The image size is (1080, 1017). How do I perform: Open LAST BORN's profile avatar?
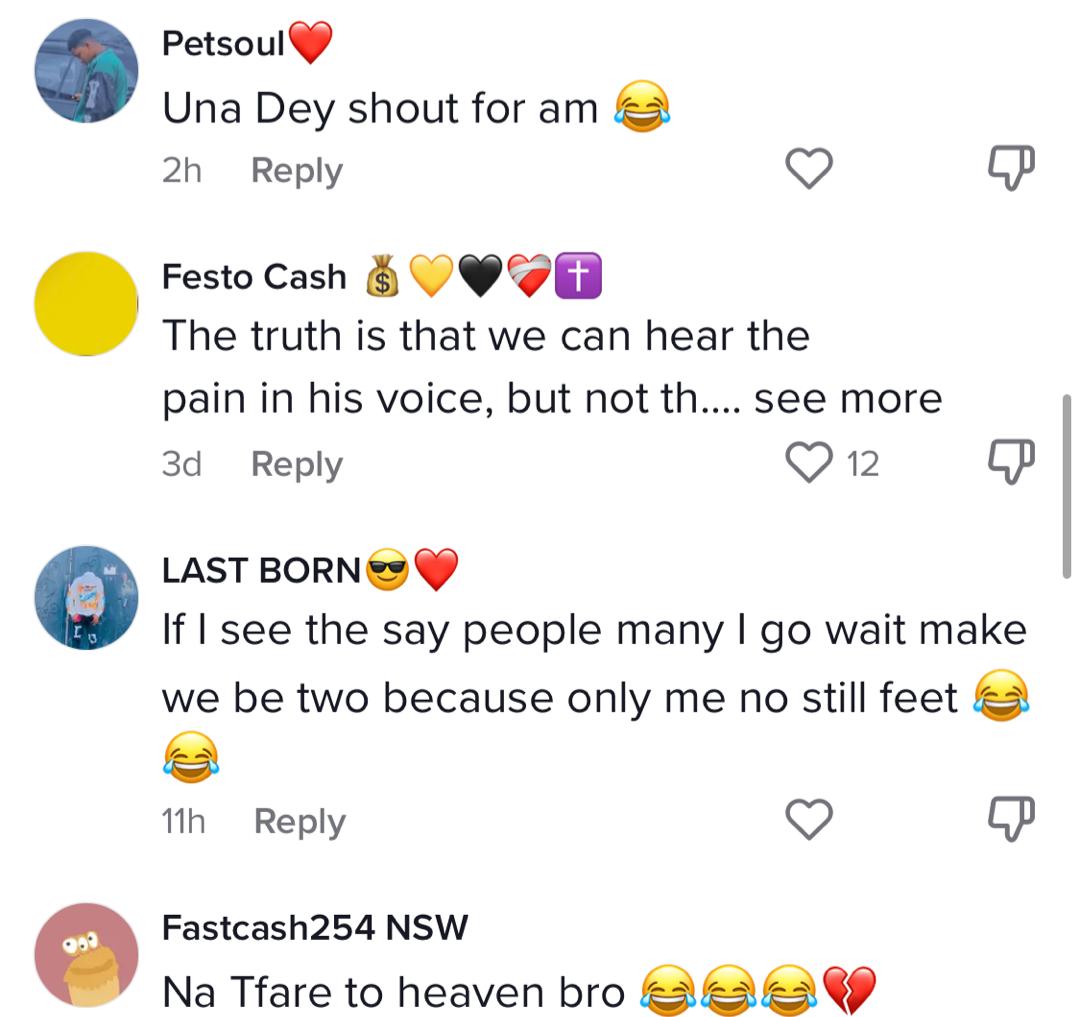(86, 598)
